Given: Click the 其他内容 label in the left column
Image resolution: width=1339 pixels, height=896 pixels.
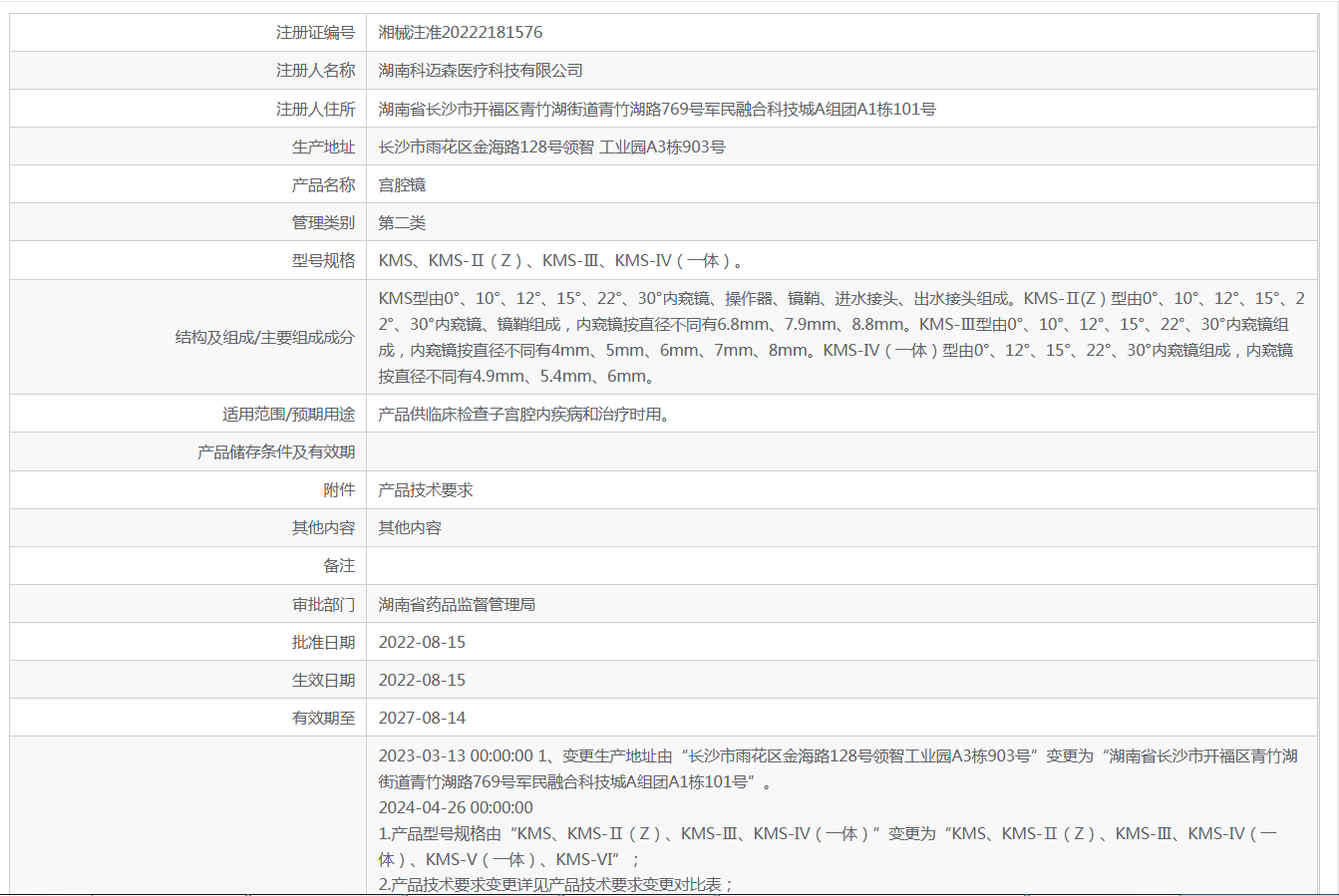Looking at the screenshot, I should tap(323, 527).
